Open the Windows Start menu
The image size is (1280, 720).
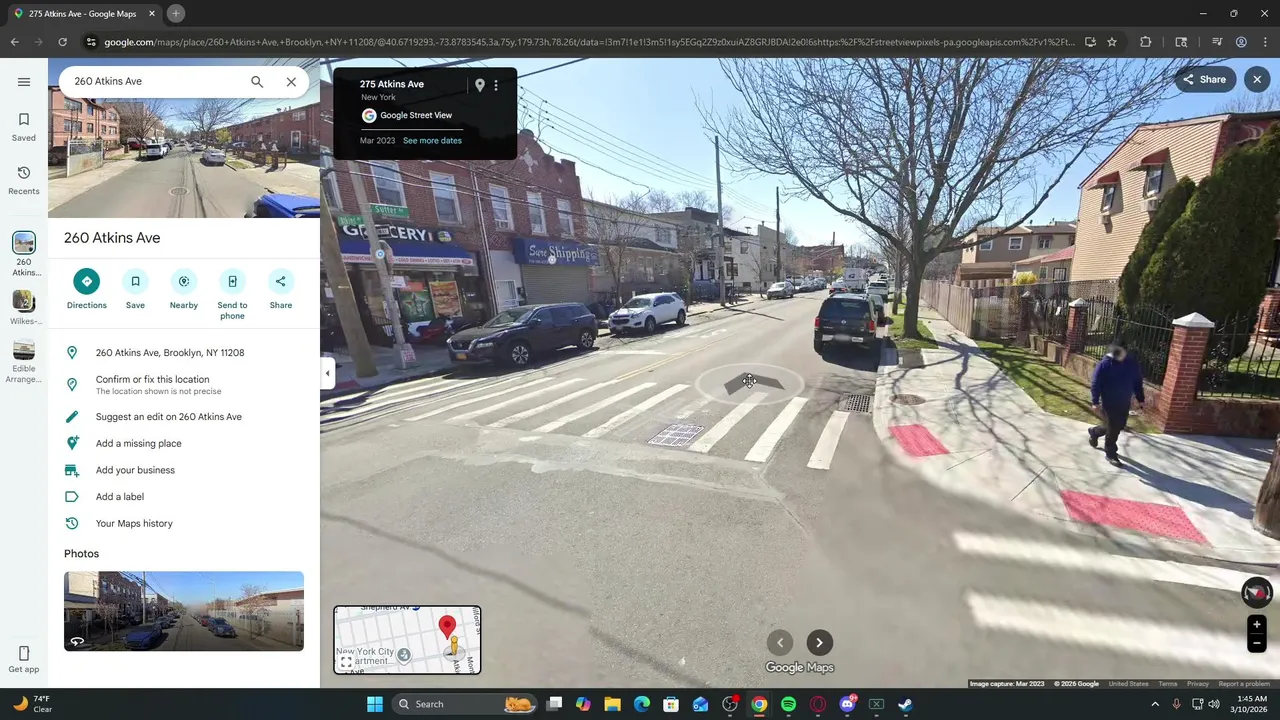374,704
